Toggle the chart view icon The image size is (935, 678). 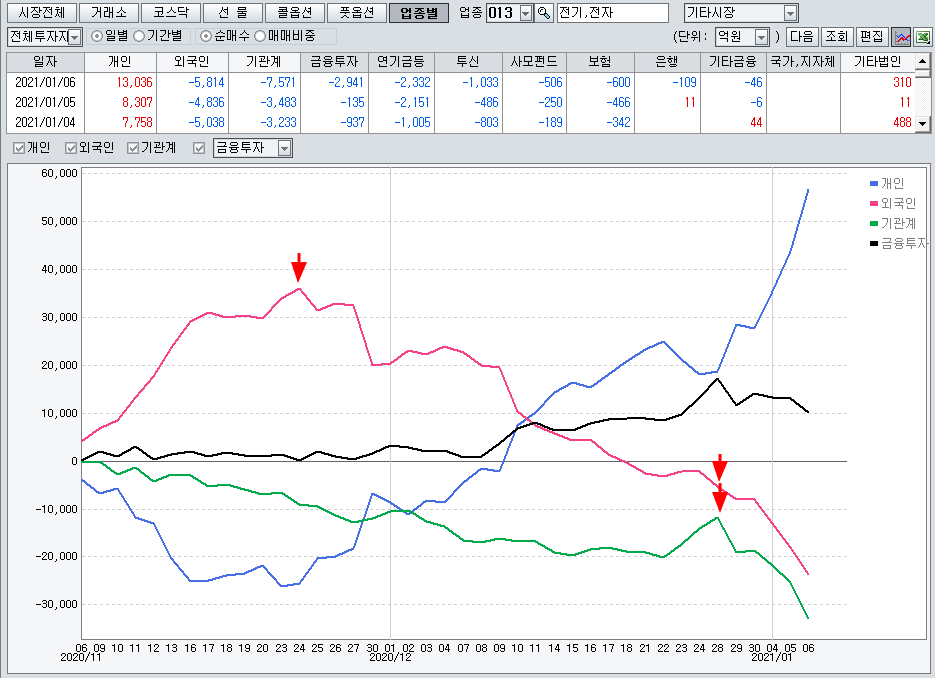(902, 36)
